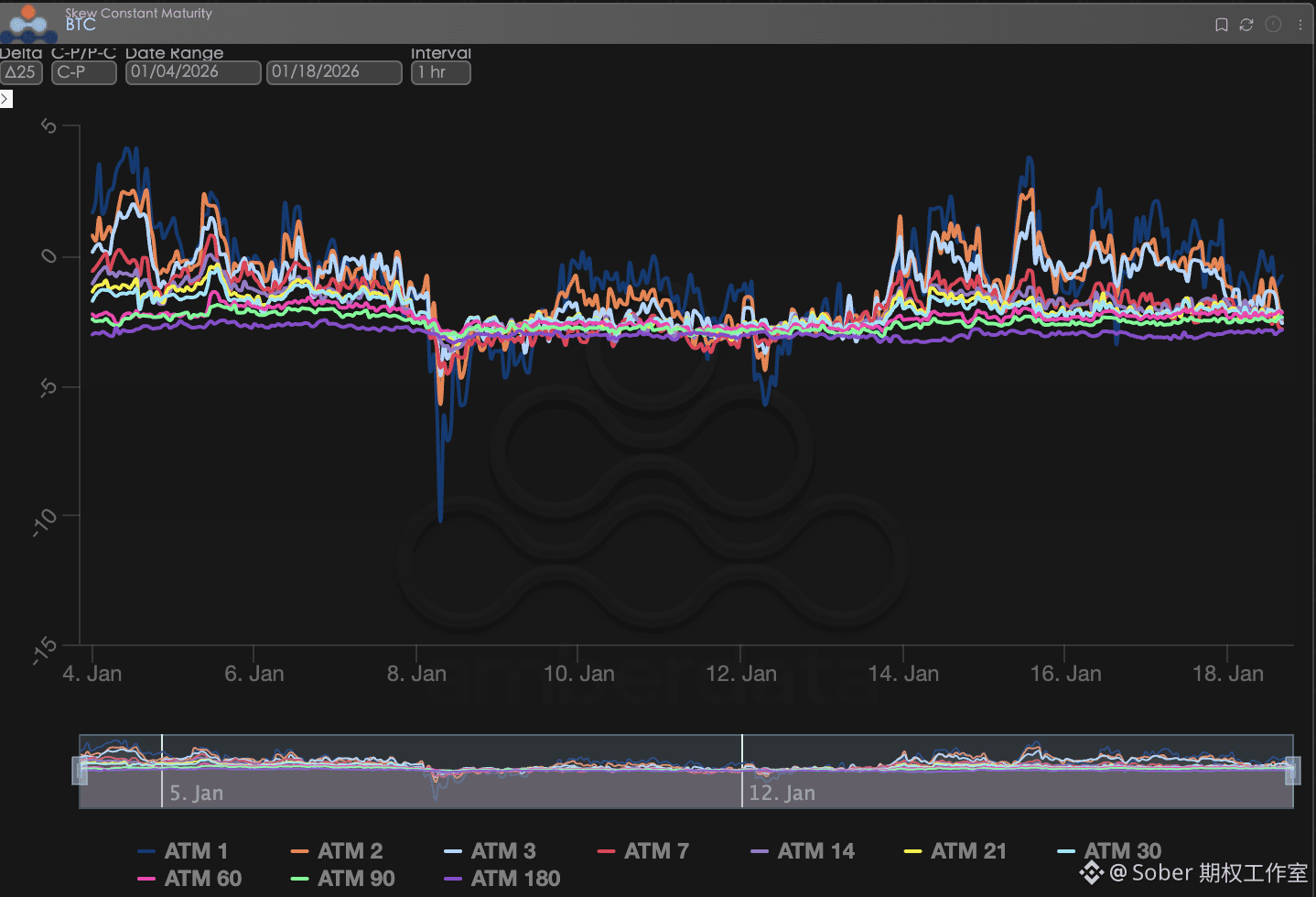Open the C-P/P-C selector
Image resolution: width=1316 pixels, height=897 pixels.
click(83, 72)
